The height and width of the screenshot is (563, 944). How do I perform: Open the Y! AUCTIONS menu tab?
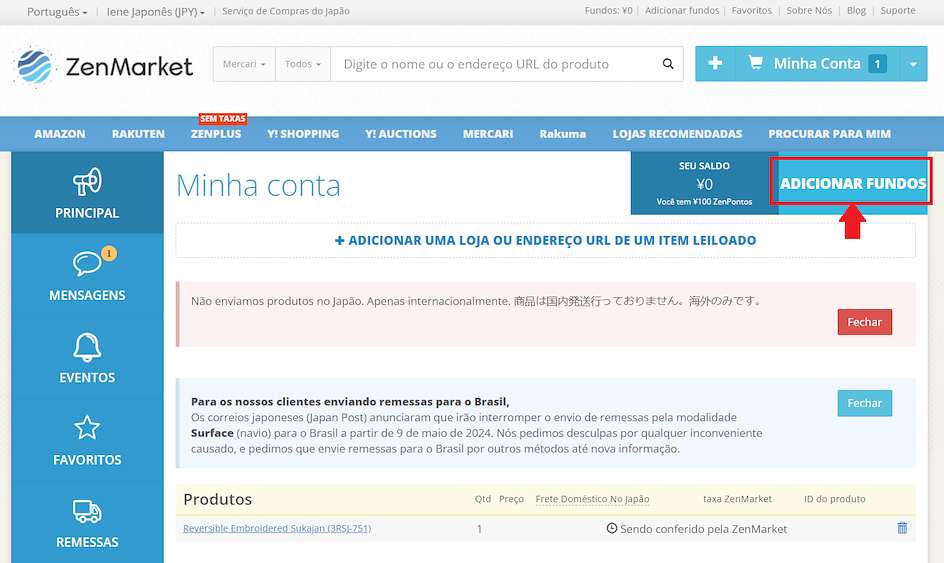(400, 134)
